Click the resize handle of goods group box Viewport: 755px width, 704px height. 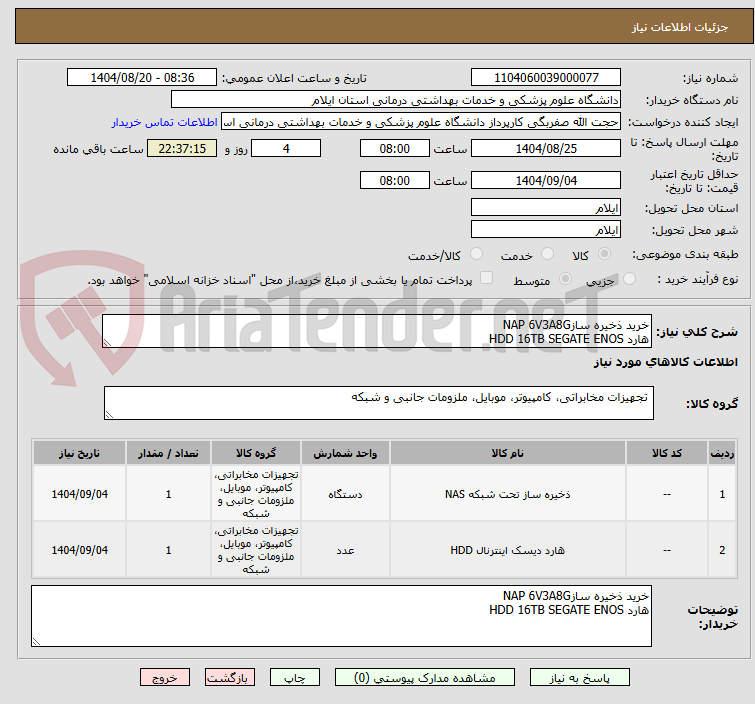[109, 415]
